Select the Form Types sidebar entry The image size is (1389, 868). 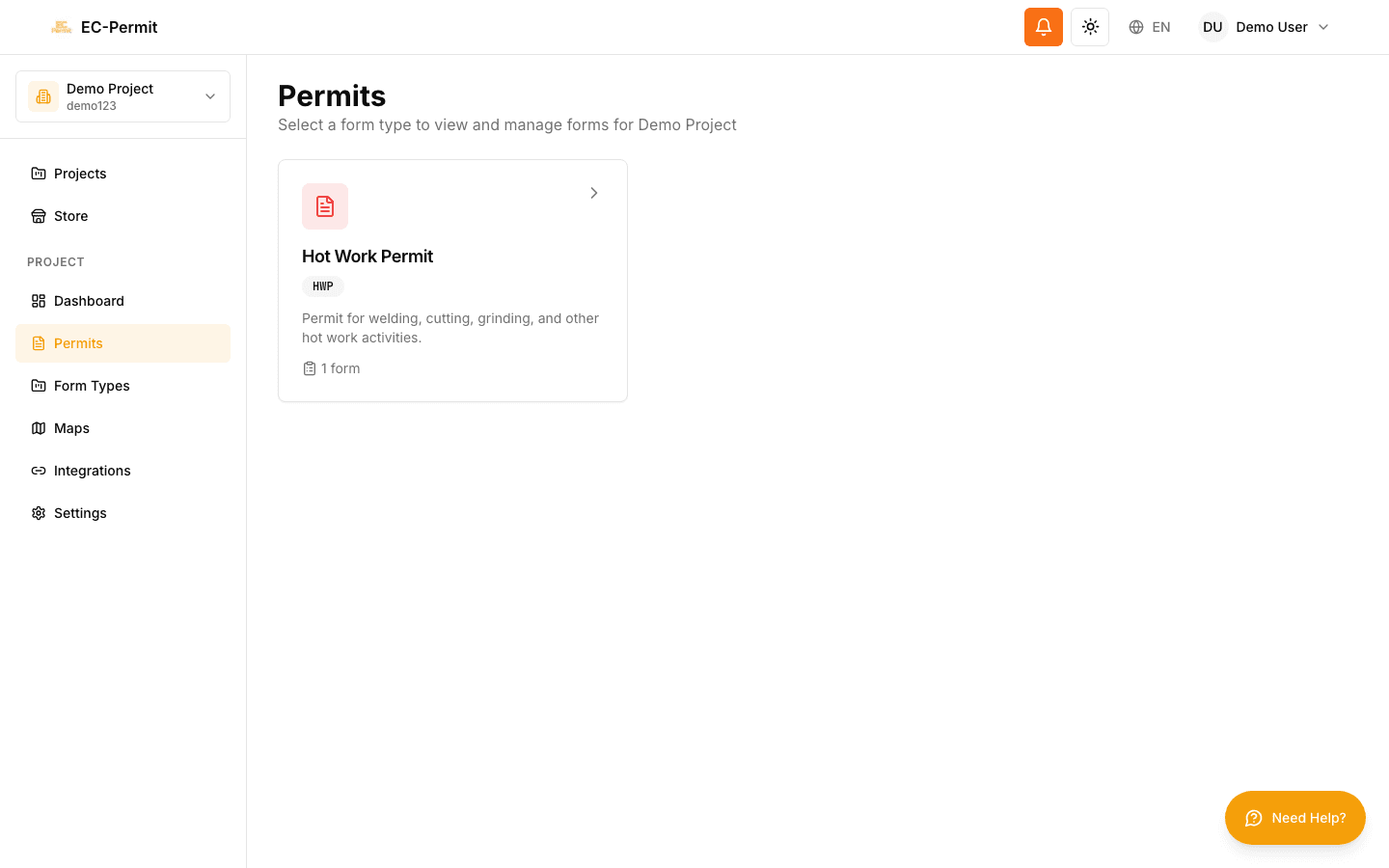coord(92,386)
